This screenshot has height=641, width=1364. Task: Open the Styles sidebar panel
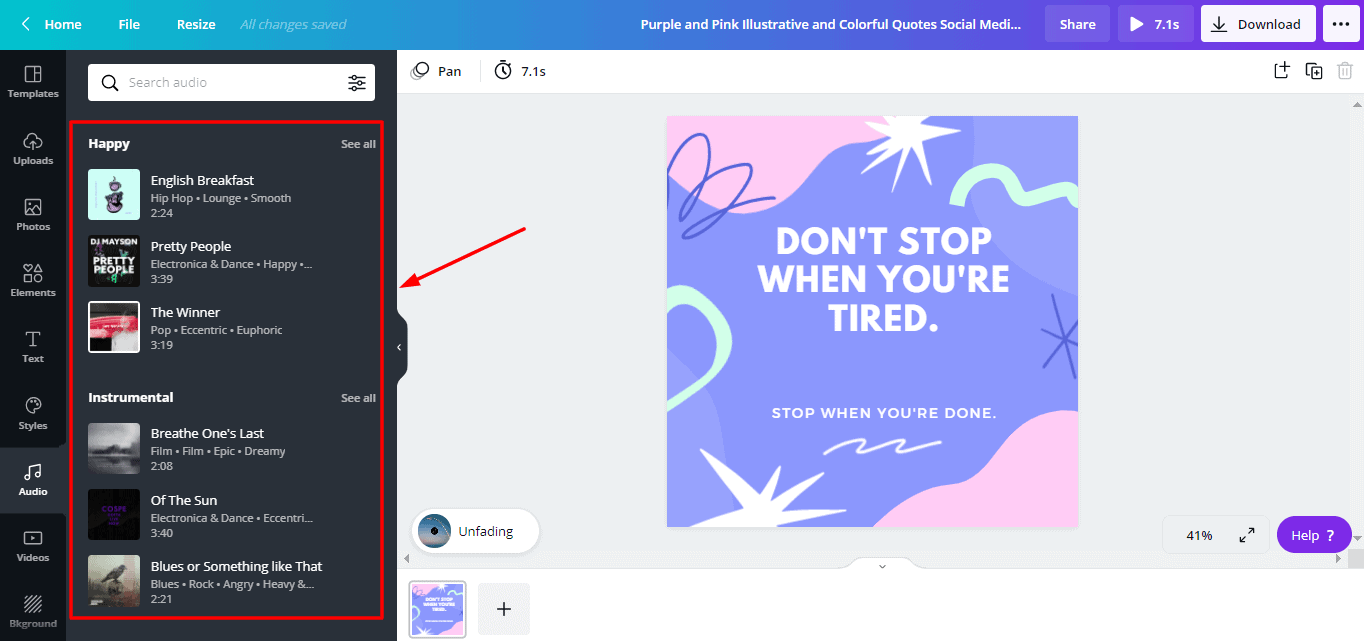click(x=33, y=413)
